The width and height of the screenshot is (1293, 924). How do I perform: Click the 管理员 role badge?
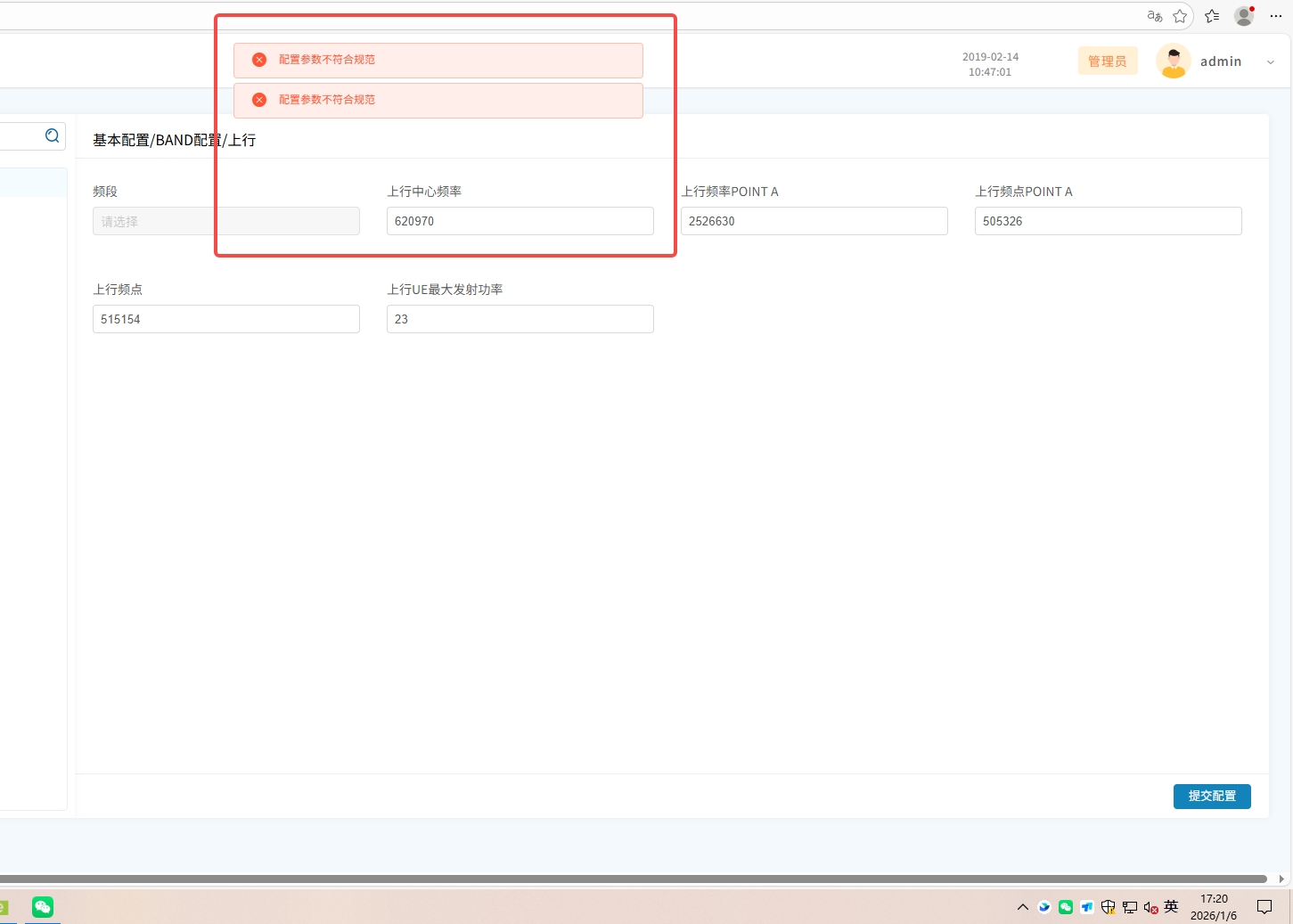[x=1107, y=61]
